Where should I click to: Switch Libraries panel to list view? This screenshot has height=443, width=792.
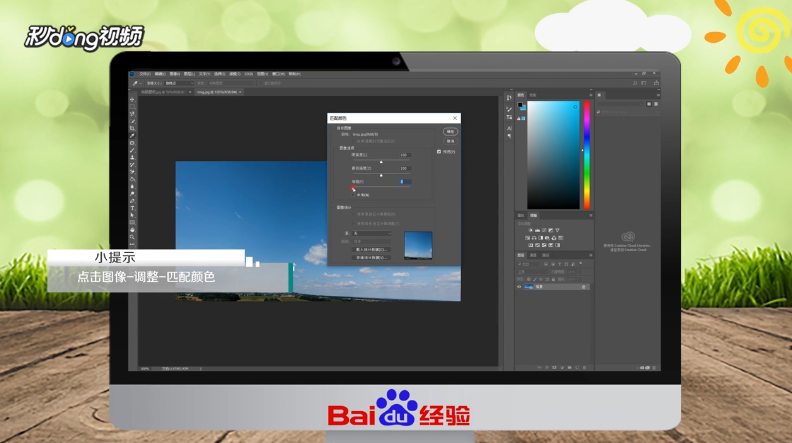656,104
